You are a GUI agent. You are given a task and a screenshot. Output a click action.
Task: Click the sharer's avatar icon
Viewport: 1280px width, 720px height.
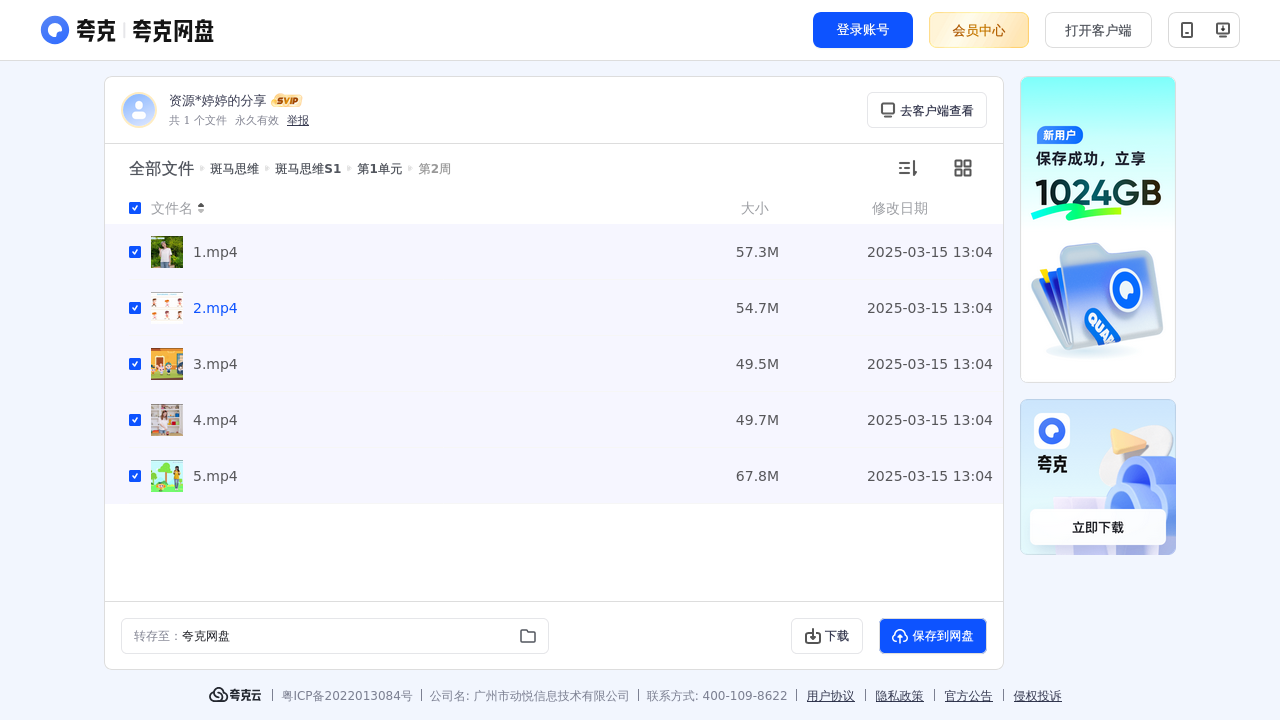click(x=139, y=110)
